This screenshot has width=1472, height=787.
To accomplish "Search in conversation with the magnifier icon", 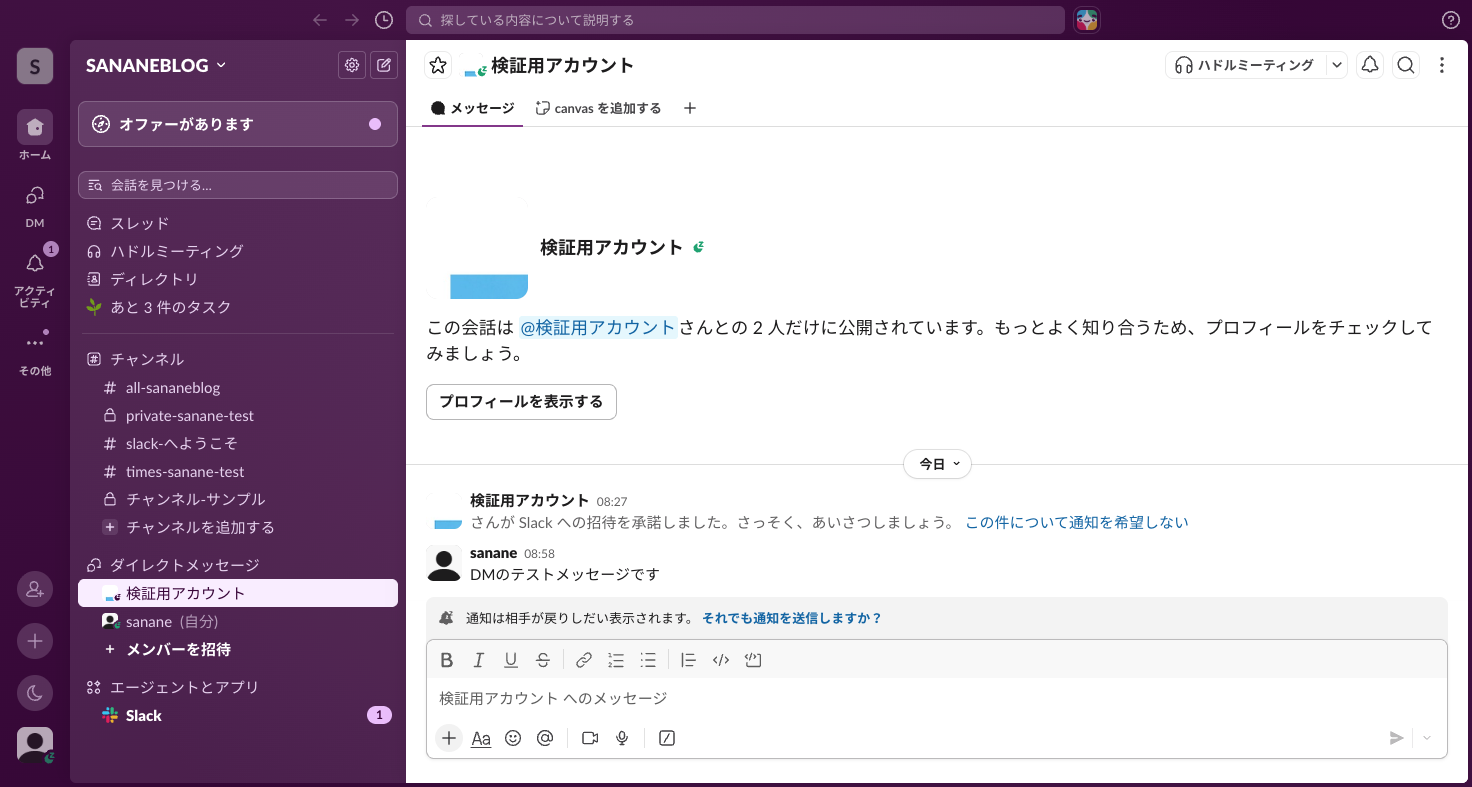I will tap(1406, 65).
